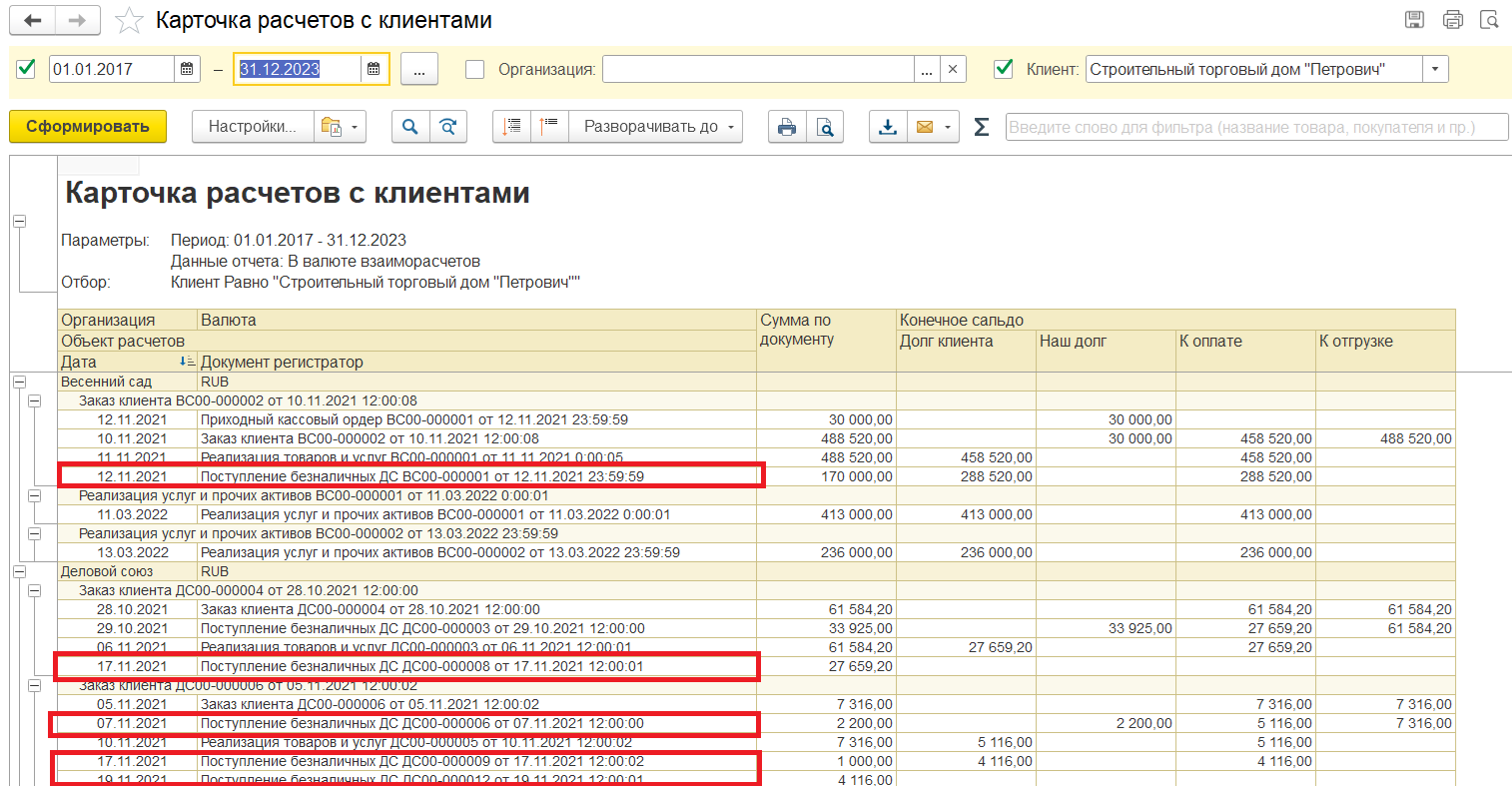Print report with toolbar printer icon
The width and height of the screenshot is (1512, 786).
pyautogui.click(x=787, y=127)
